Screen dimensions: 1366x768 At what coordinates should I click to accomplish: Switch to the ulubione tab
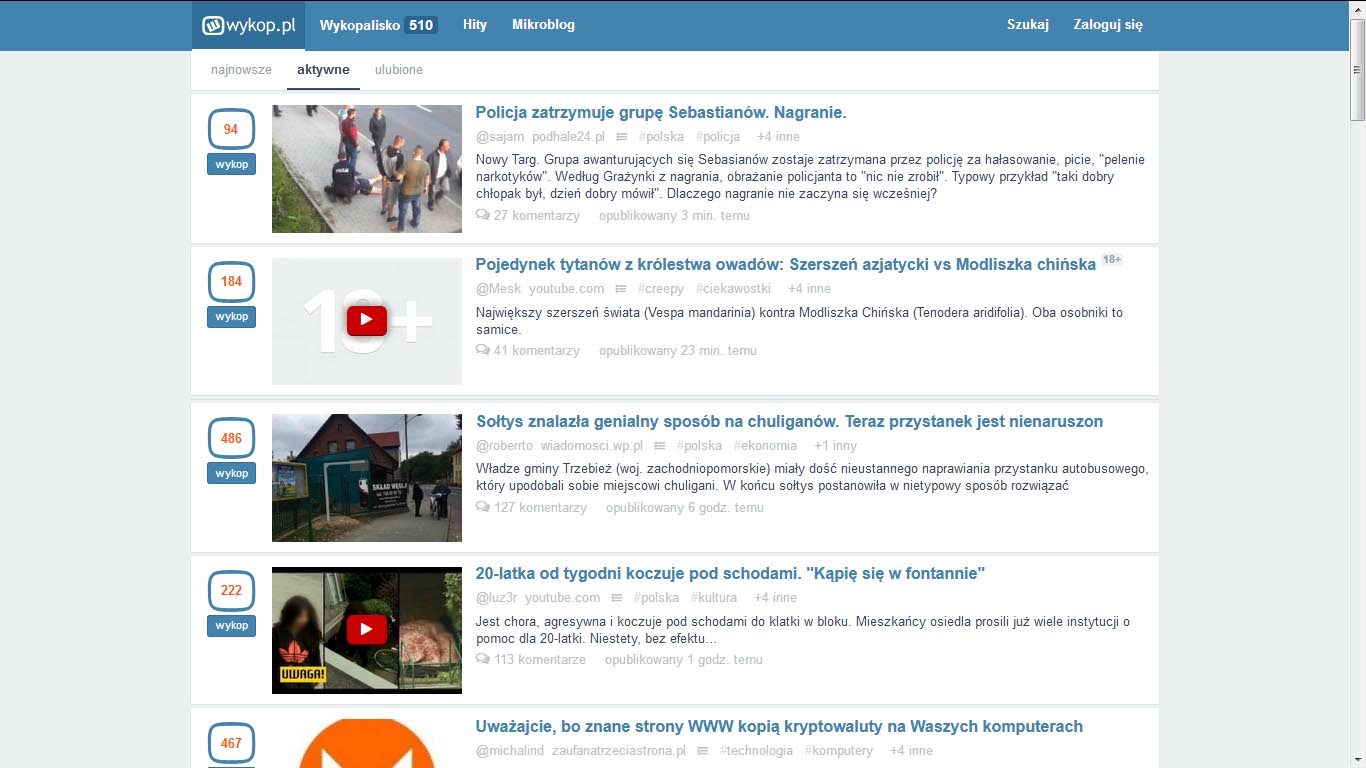pyautogui.click(x=398, y=69)
